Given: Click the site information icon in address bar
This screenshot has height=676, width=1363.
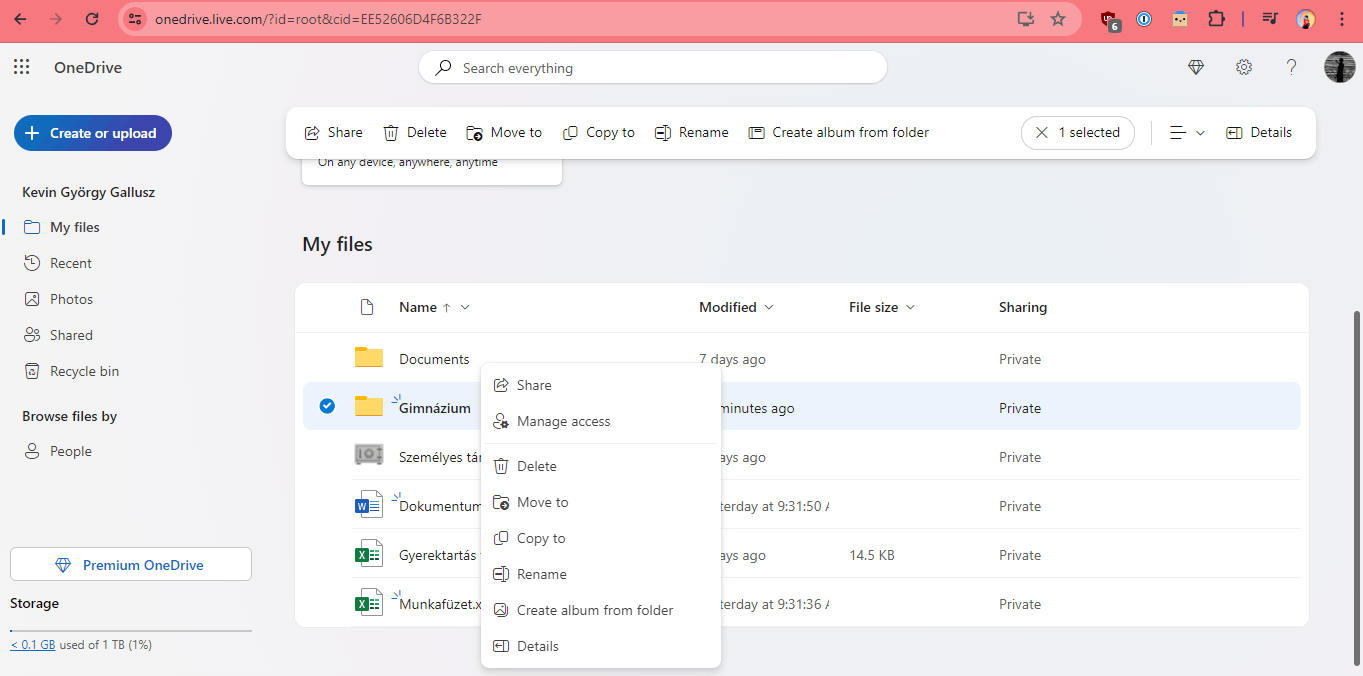Looking at the screenshot, I should tap(136, 19).
